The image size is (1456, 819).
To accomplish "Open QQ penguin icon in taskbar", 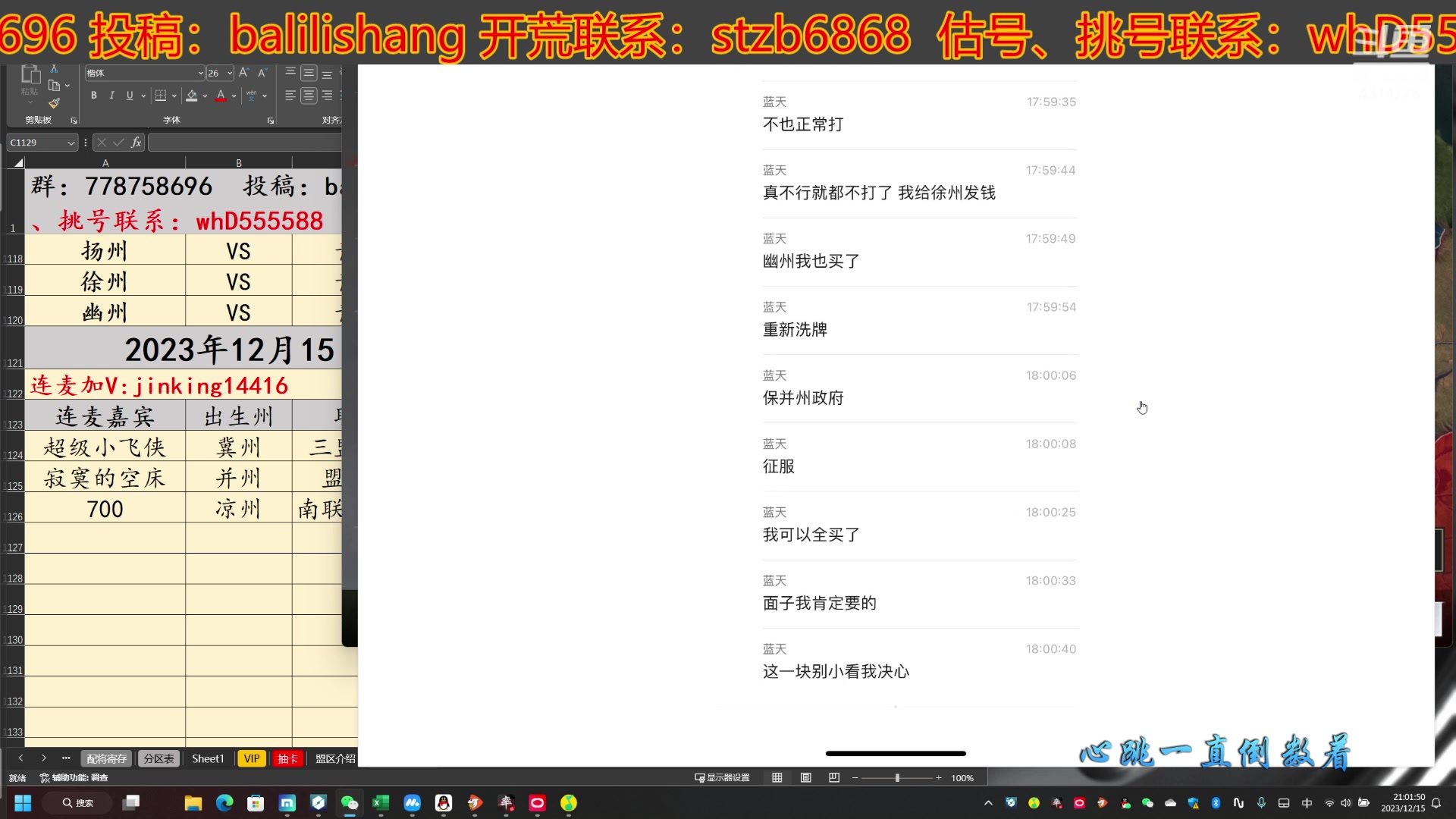I will pyautogui.click(x=444, y=802).
